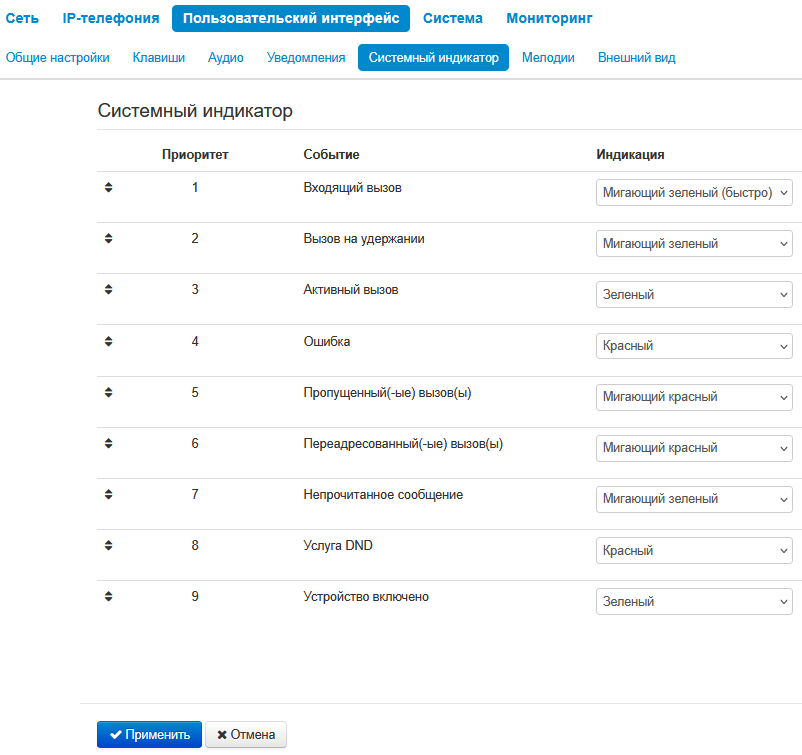Click the reorder arrows for Активный вызов

[x=109, y=289]
